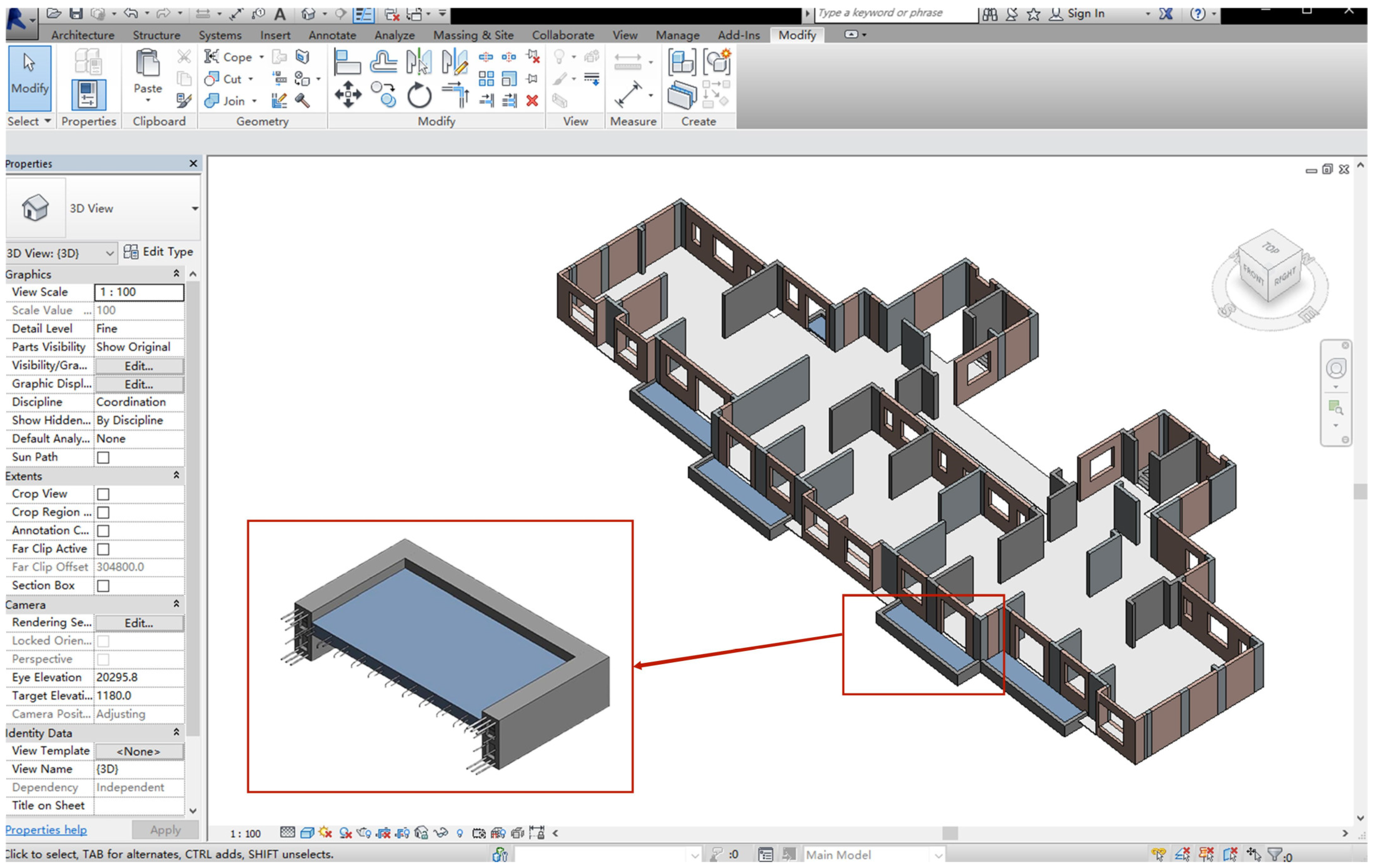Toggle the Crop View checkbox
This screenshot has width=1373, height=868.
point(103,494)
